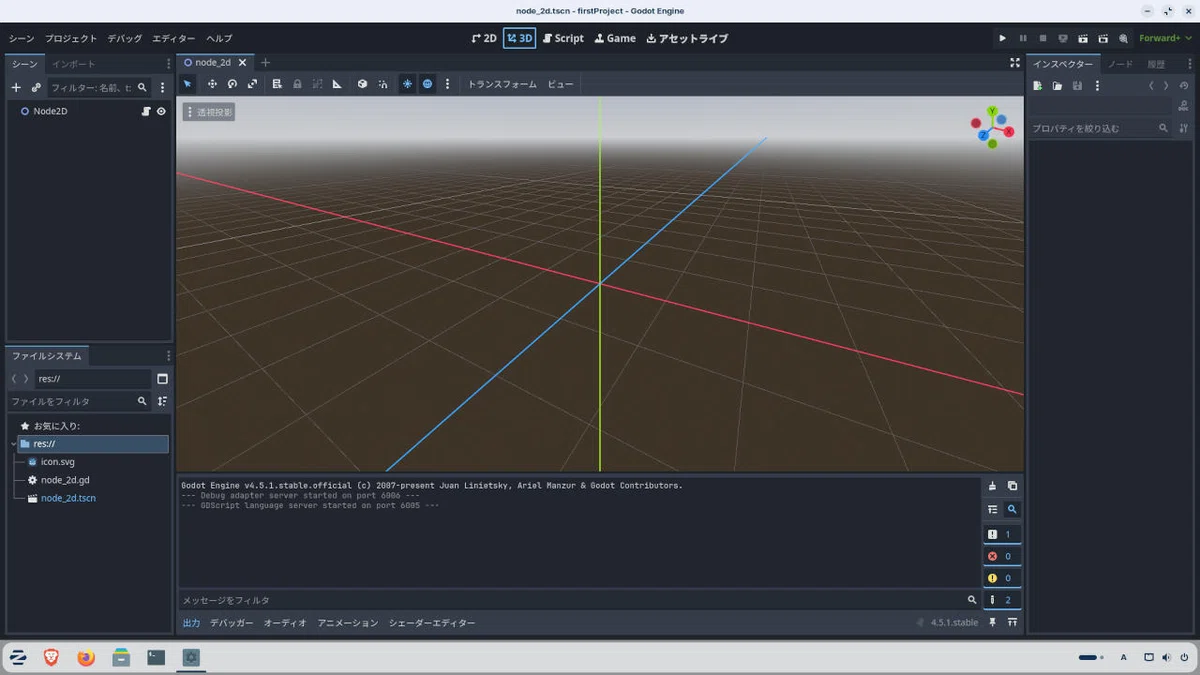Toggle Node2D visibility eye icon

(161, 111)
